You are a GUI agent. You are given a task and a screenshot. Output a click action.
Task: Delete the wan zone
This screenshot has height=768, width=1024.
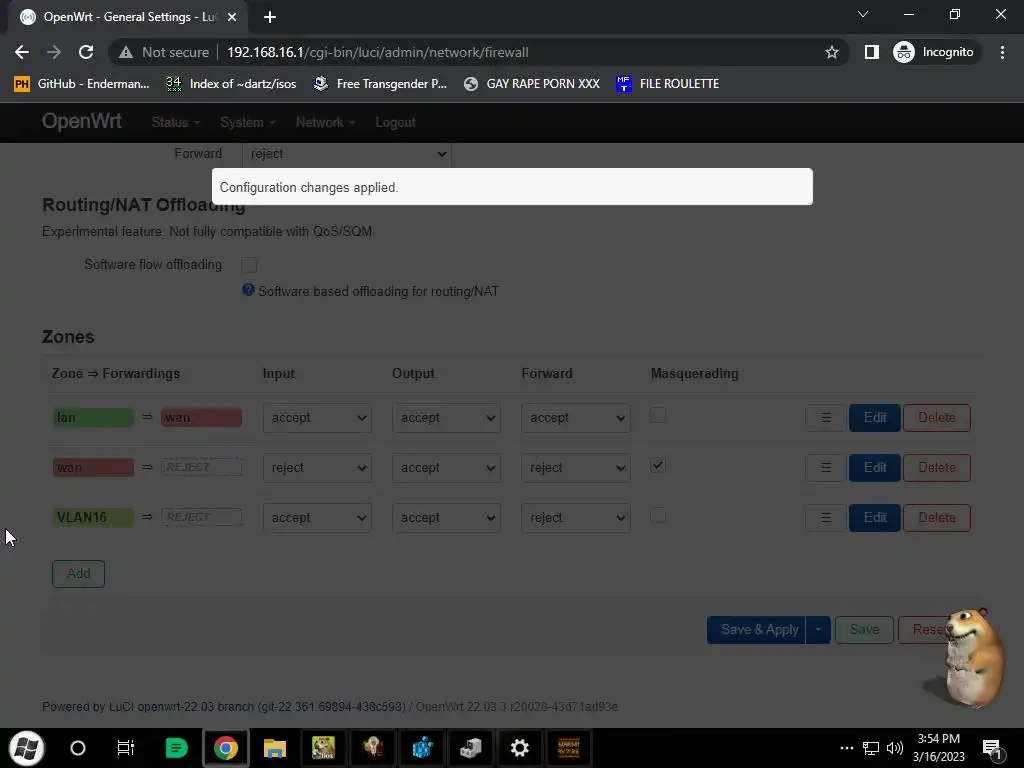(x=936, y=468)
